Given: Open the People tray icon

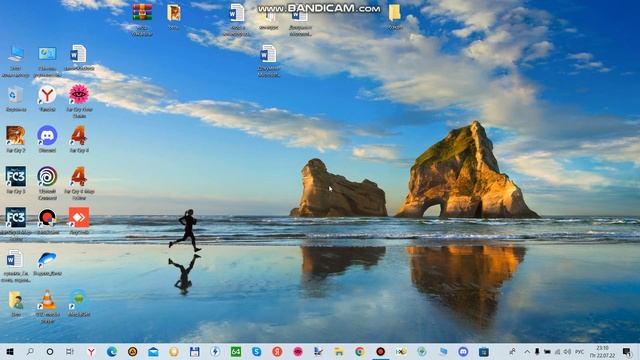Looking at the screenshot, I should pos(512,351).
